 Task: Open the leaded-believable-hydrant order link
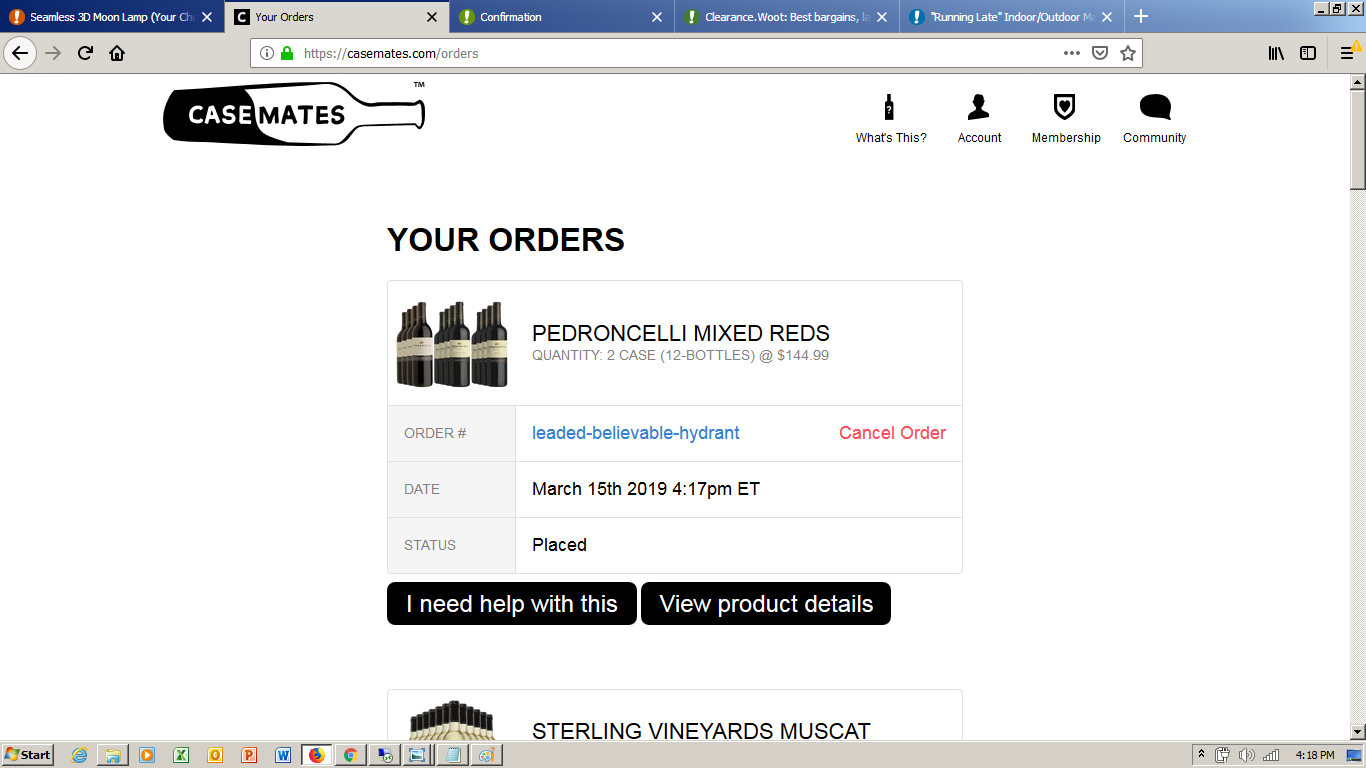(x=636, y=433)
